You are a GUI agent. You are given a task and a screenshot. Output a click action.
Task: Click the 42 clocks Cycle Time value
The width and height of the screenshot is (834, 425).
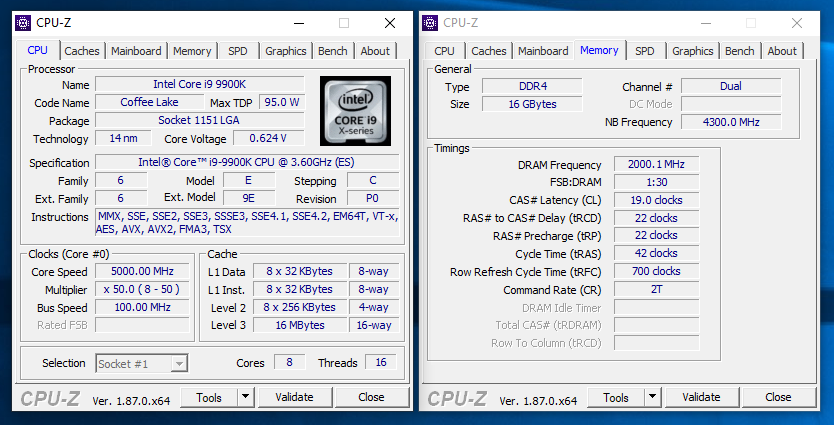(656, 253)
